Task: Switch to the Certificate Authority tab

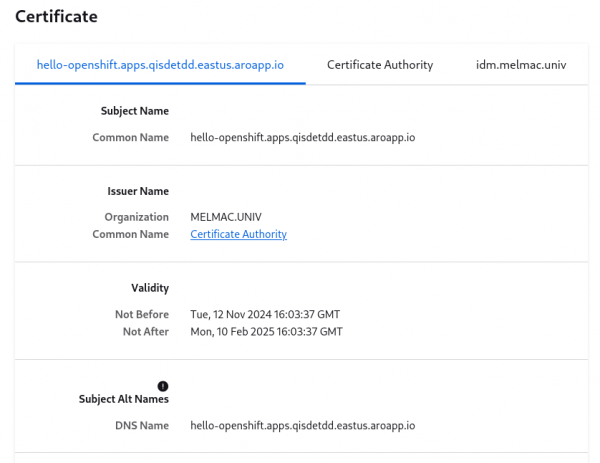Action: [380, 64]
